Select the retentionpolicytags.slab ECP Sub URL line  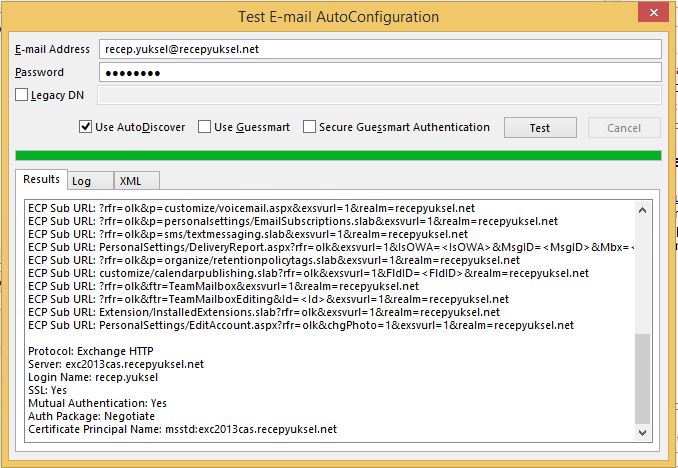tap(274, 260)
